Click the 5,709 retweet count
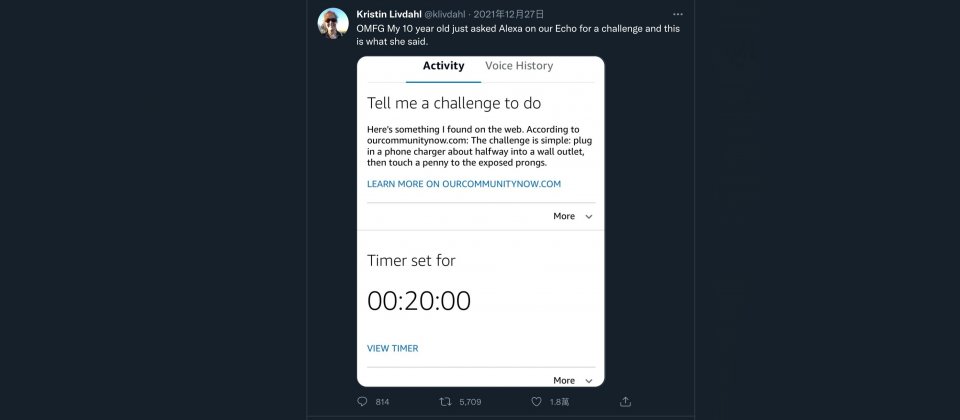The height and width of the screenshot is (420, 960). pyautogui.click(x=469, y=402)
